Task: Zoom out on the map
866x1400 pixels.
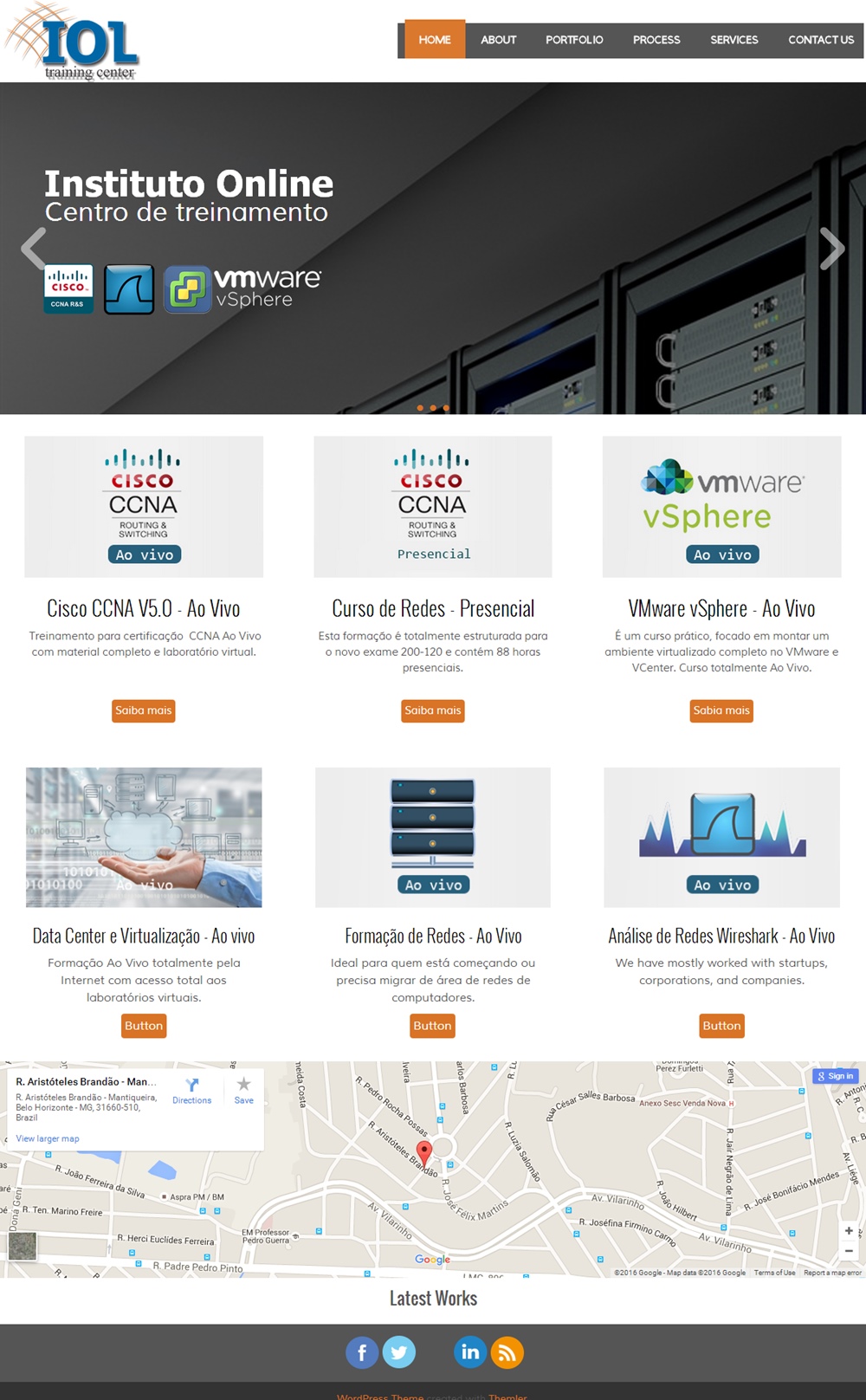Action: [x=849, y=1251]
